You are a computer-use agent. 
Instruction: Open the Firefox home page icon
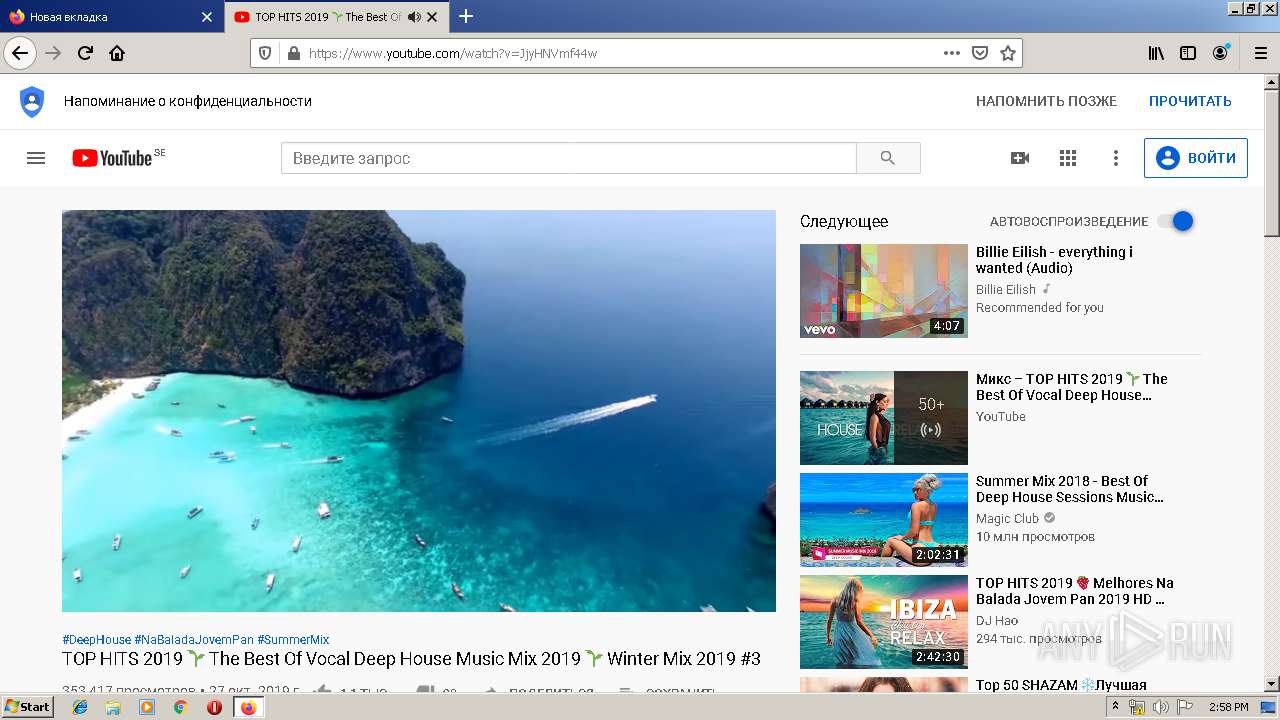[117, 53]
